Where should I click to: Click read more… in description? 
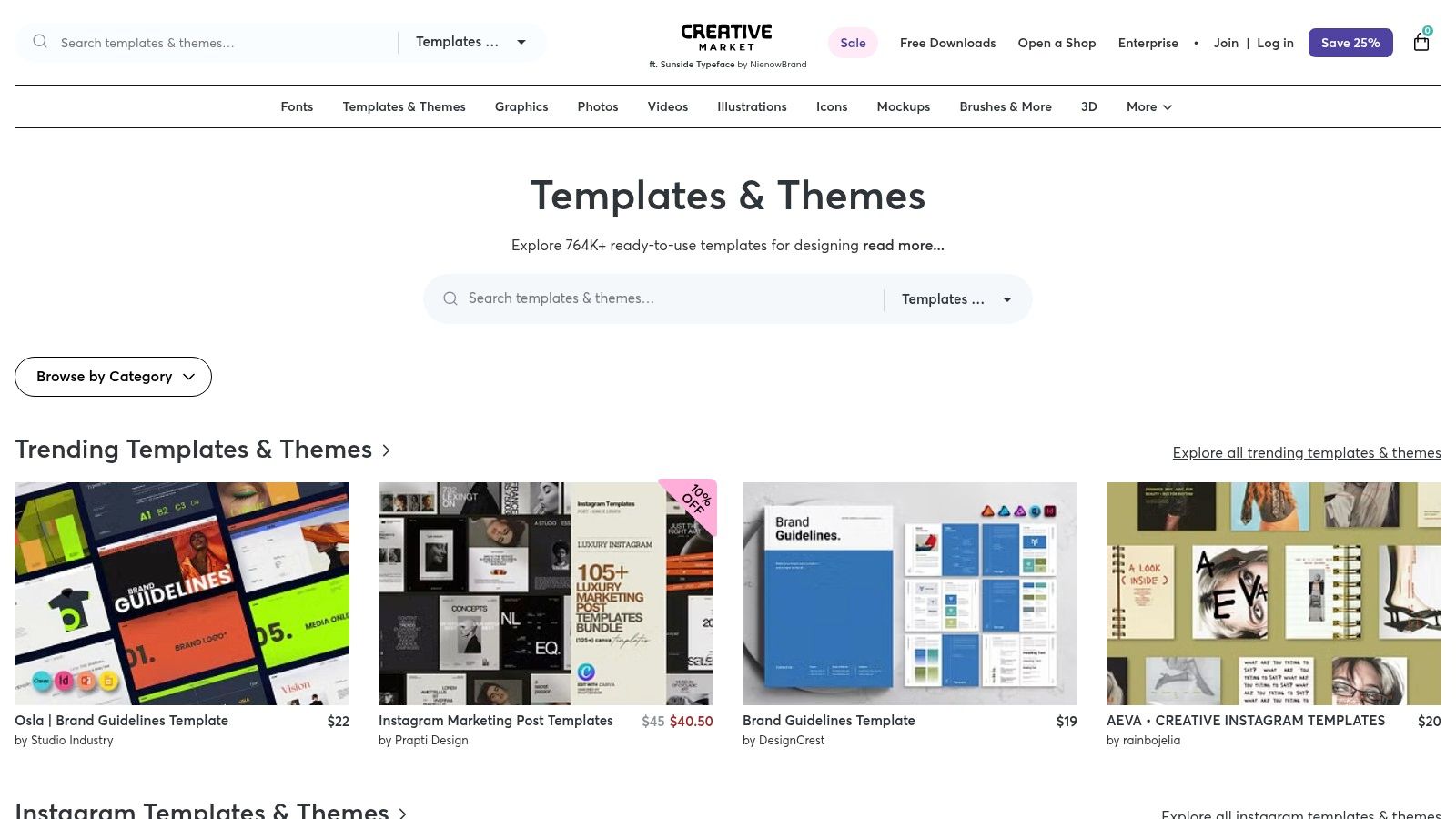[x=904, y=245]
